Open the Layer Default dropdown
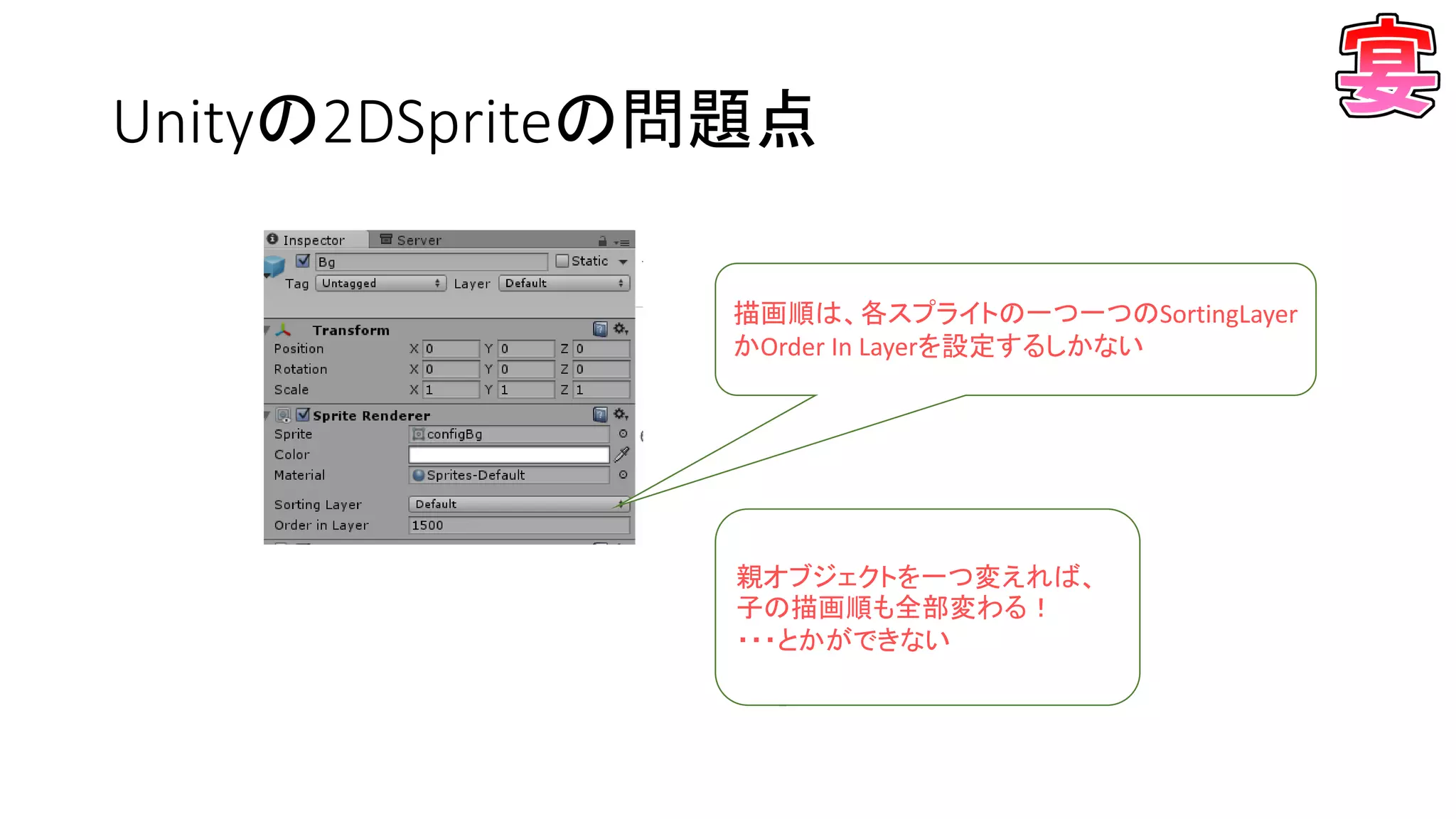The width and height of the screenshot is (1456, 819). click(x=564, y=283)
